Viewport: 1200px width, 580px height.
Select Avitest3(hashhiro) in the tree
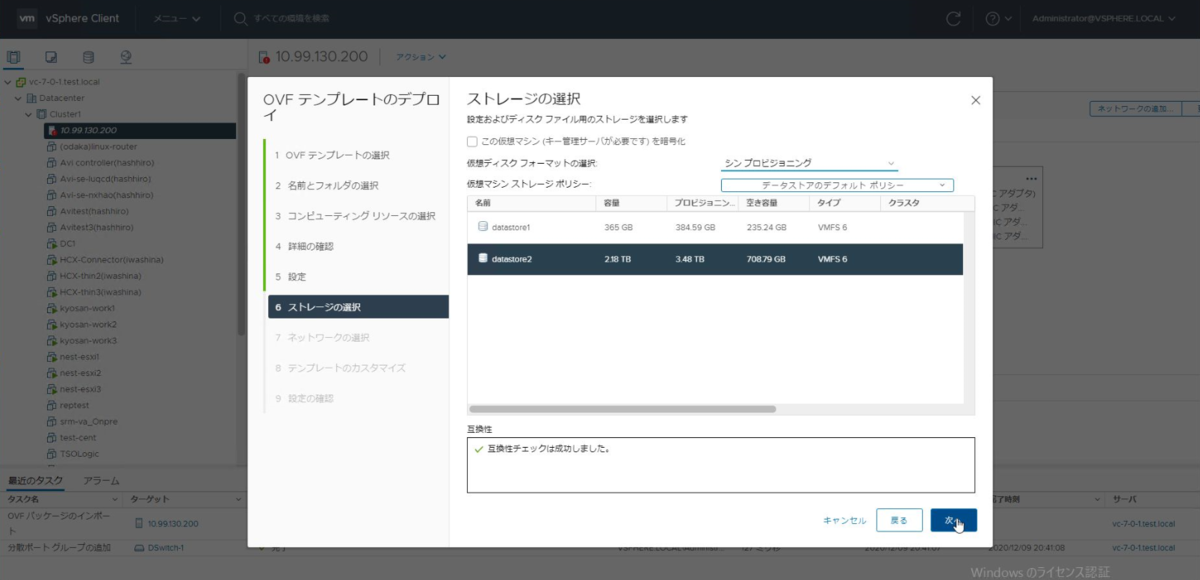pos(97,227)
